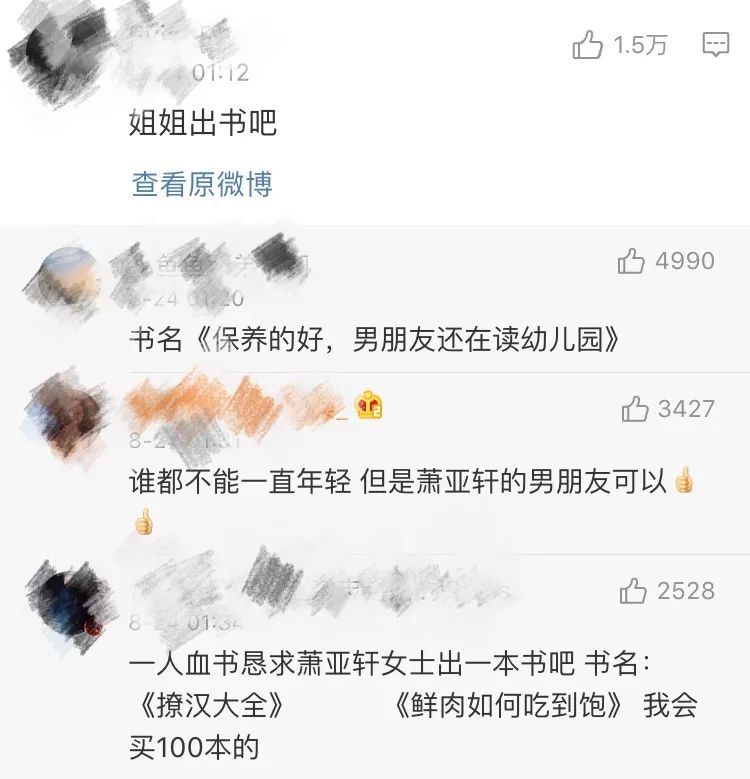Tap the 4990 like count
This screenshot has width=750, height=779.
coord(685,261)
